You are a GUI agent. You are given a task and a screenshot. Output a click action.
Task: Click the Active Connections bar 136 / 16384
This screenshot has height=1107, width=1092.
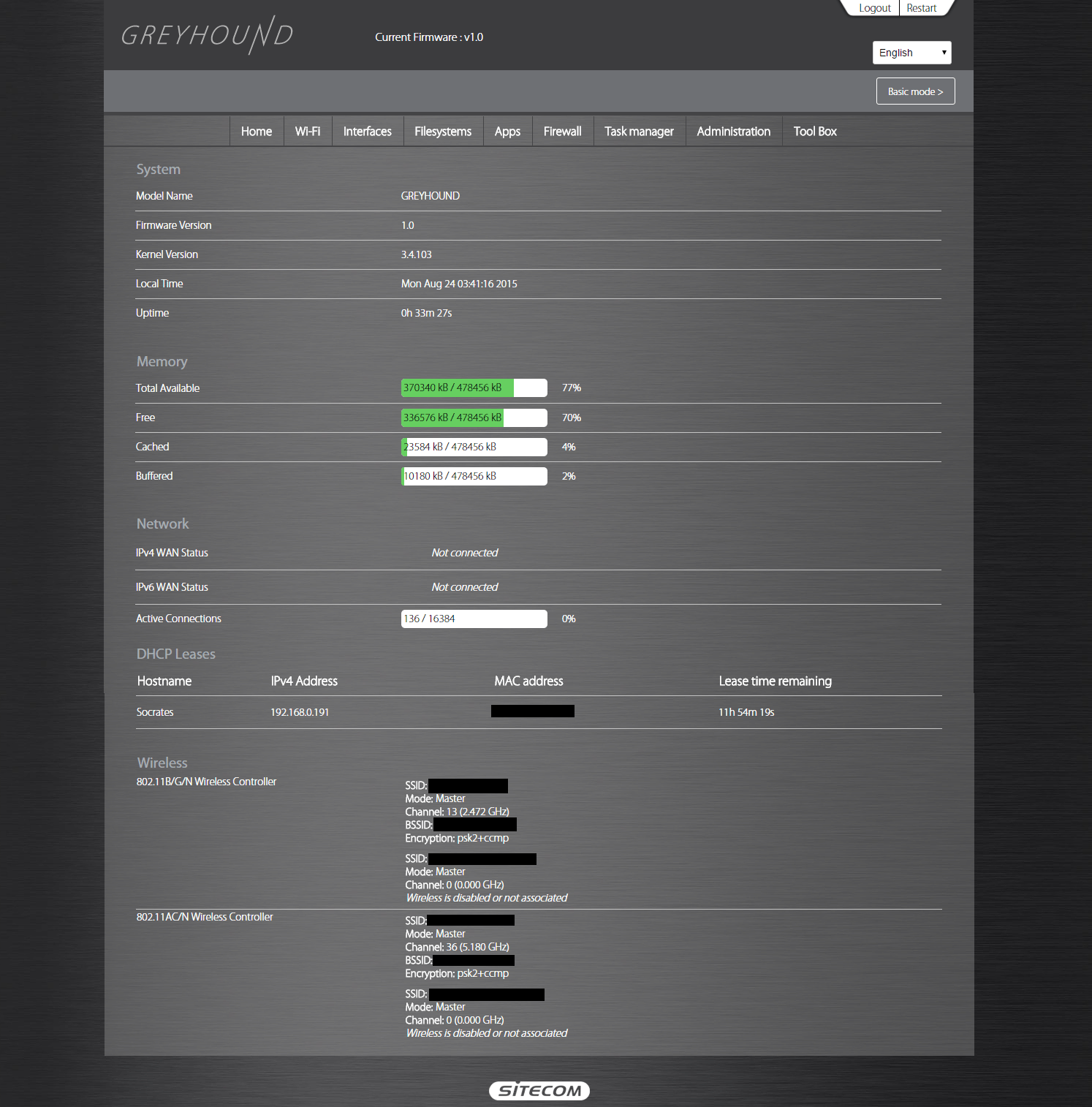tap(474, 619)
